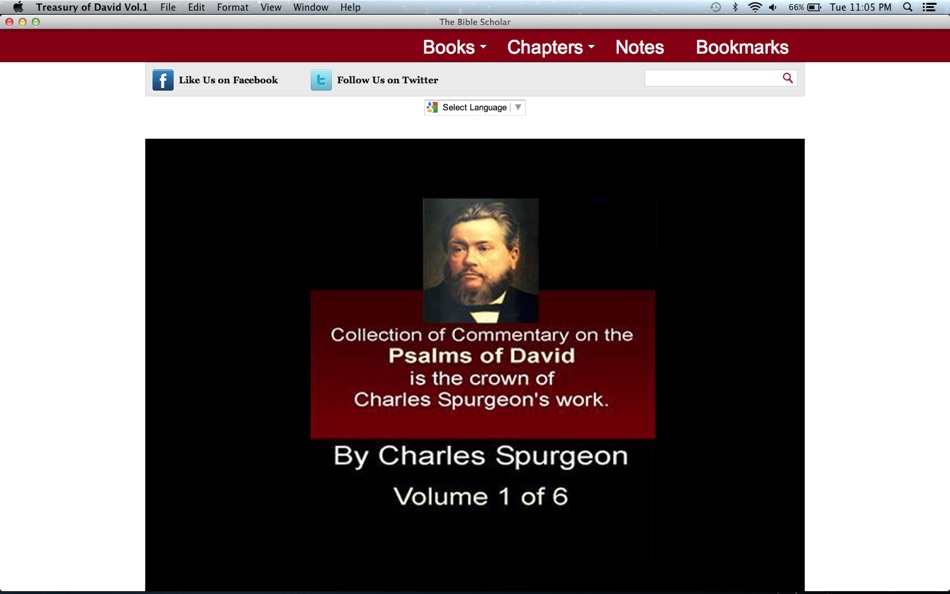
Task: Open Time Machine status icon
Action: pos(716,7)
